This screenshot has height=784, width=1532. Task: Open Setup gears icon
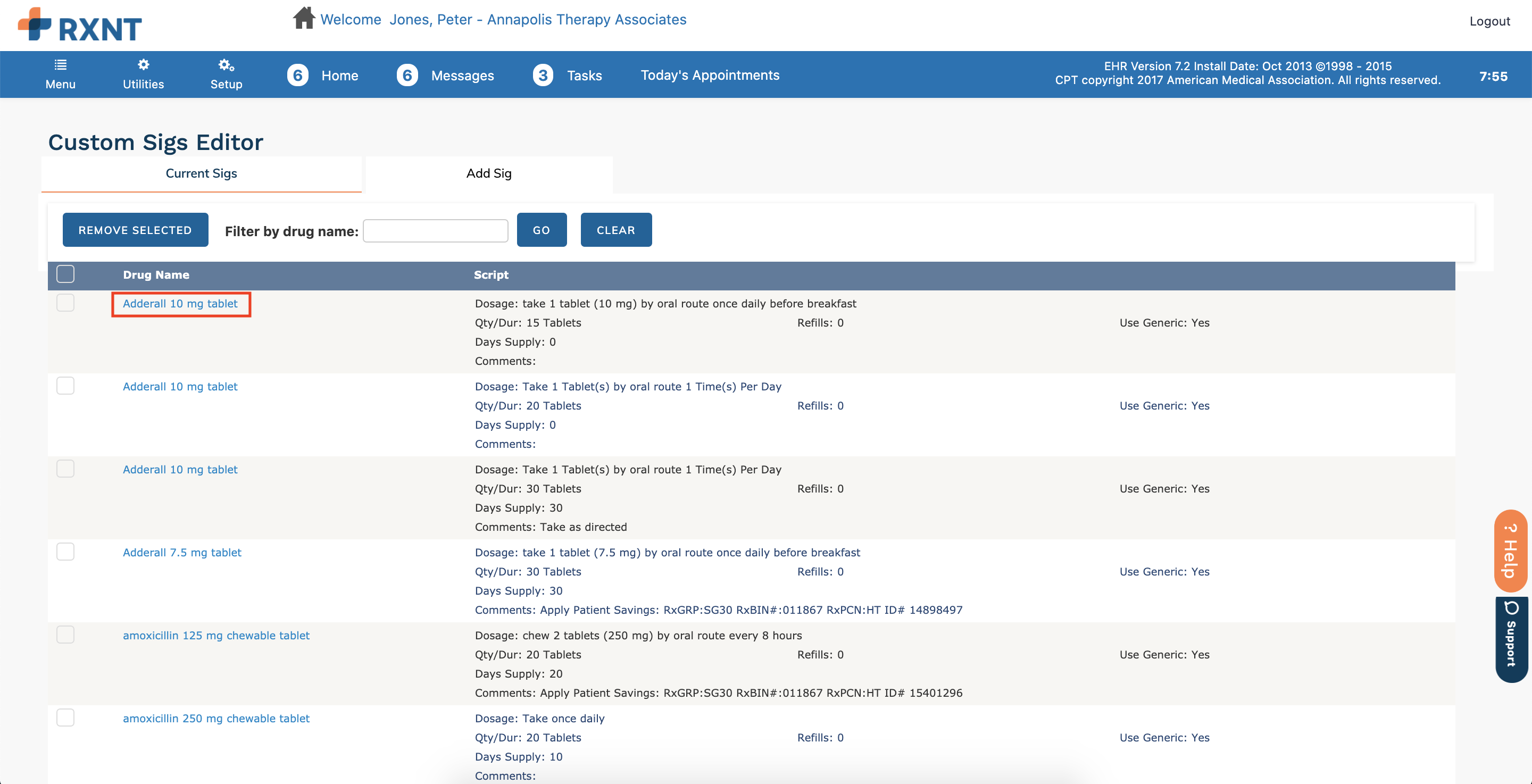pyautogui.click(x=226, y=65)
